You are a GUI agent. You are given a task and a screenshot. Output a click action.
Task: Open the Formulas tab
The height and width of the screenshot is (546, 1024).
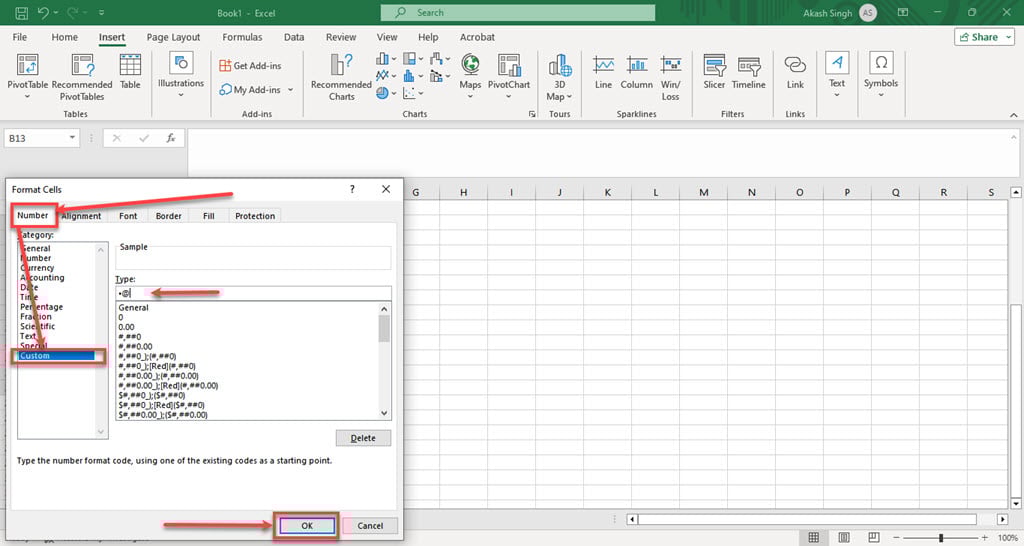pos(242,37)
